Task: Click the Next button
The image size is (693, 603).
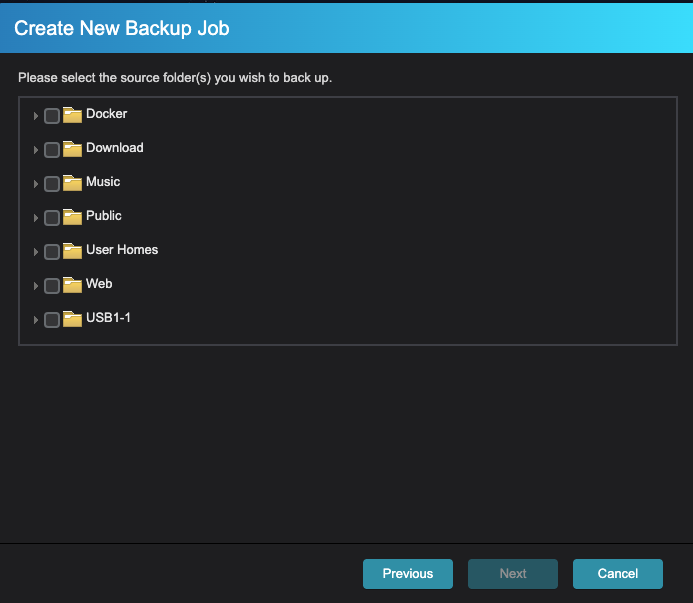Action: click(513, 573)
